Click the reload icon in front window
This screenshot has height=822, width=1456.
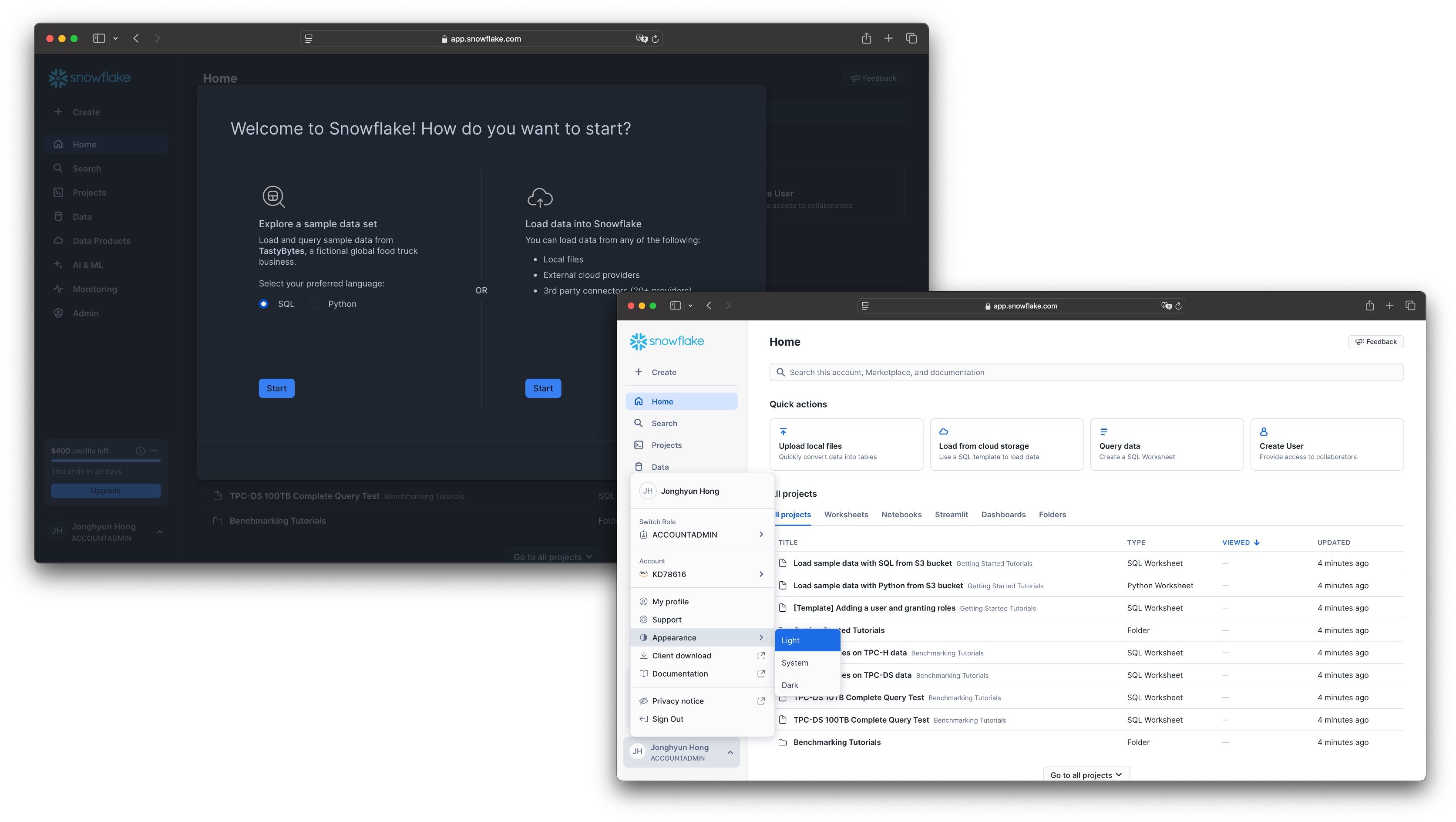(1178, 306)
